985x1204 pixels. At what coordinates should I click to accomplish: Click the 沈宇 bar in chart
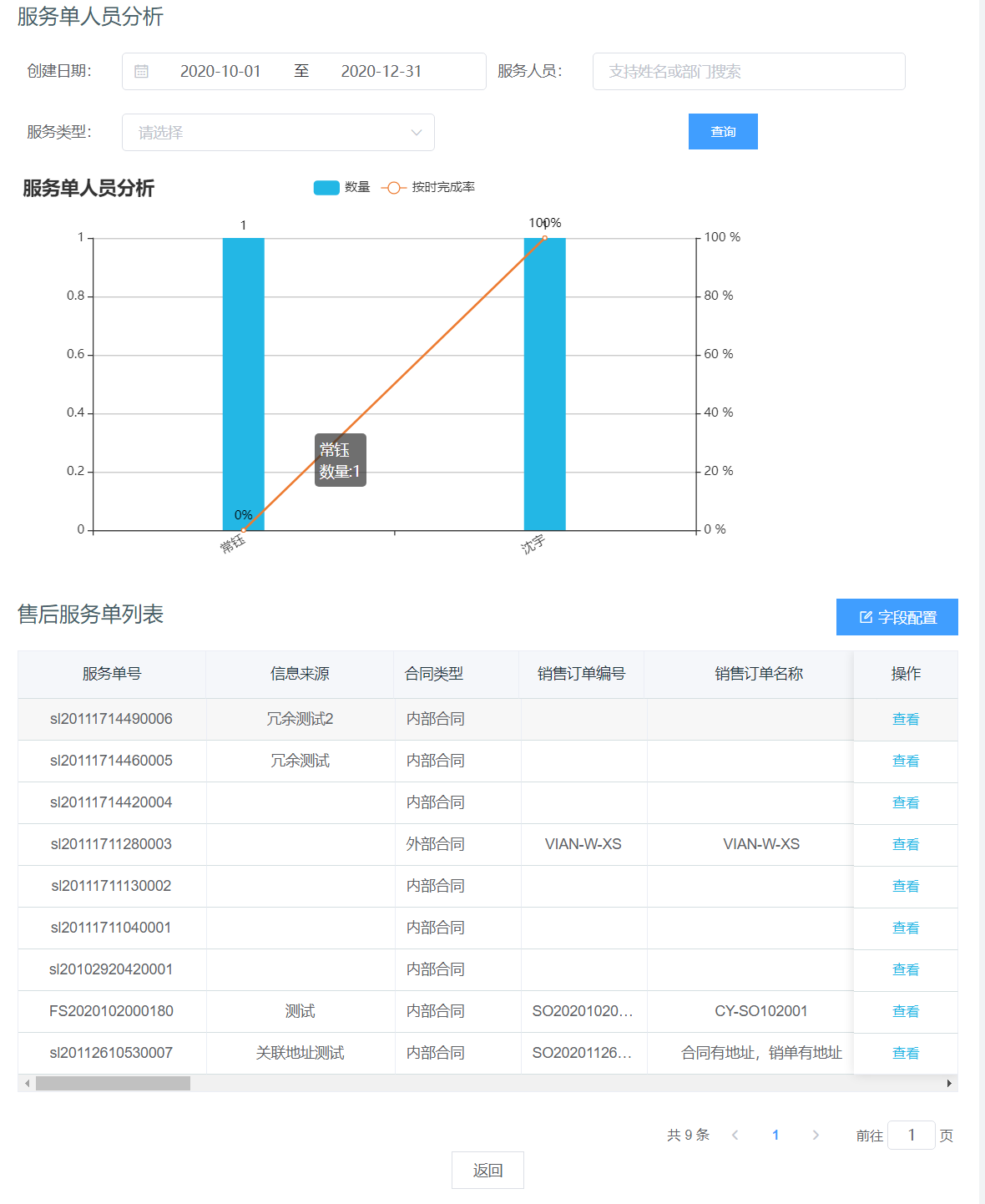click(544, 384)
